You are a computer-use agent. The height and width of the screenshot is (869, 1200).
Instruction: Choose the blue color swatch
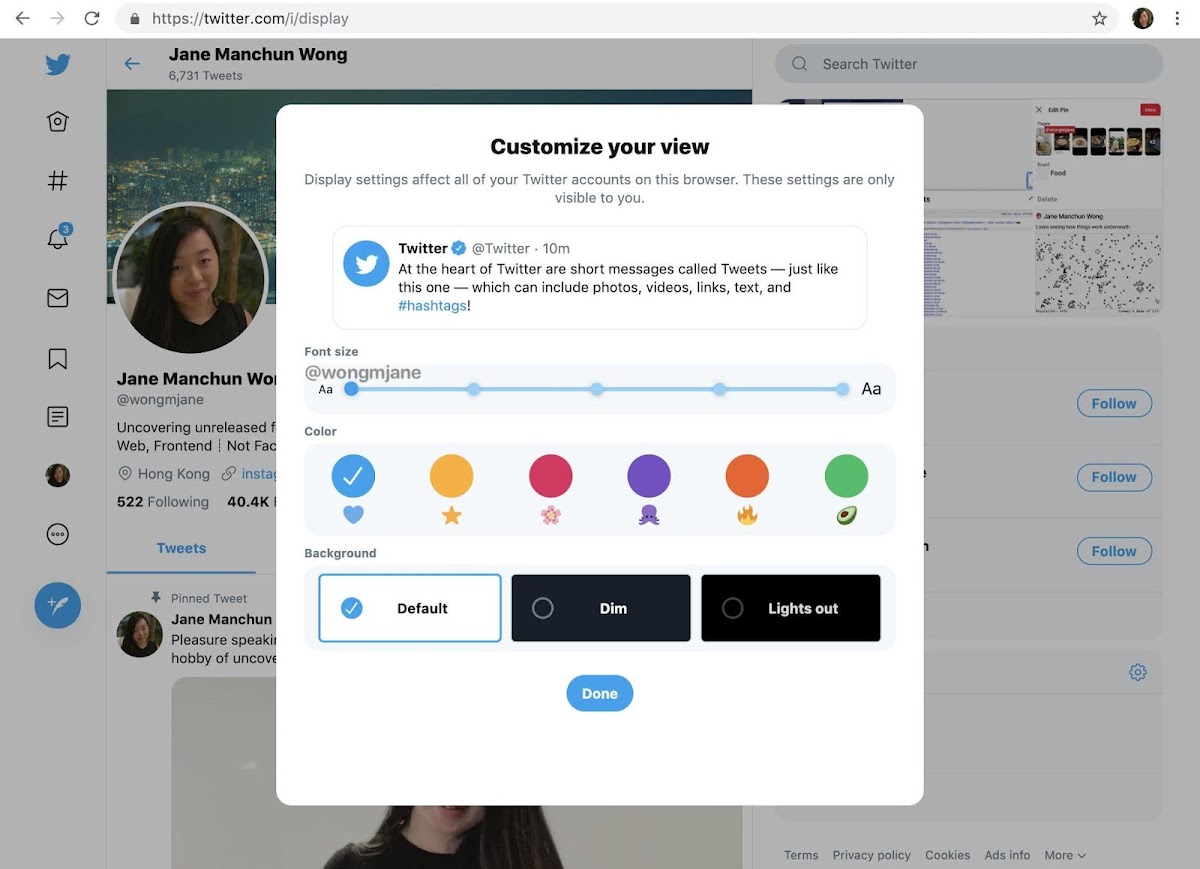tap(353, 476)
